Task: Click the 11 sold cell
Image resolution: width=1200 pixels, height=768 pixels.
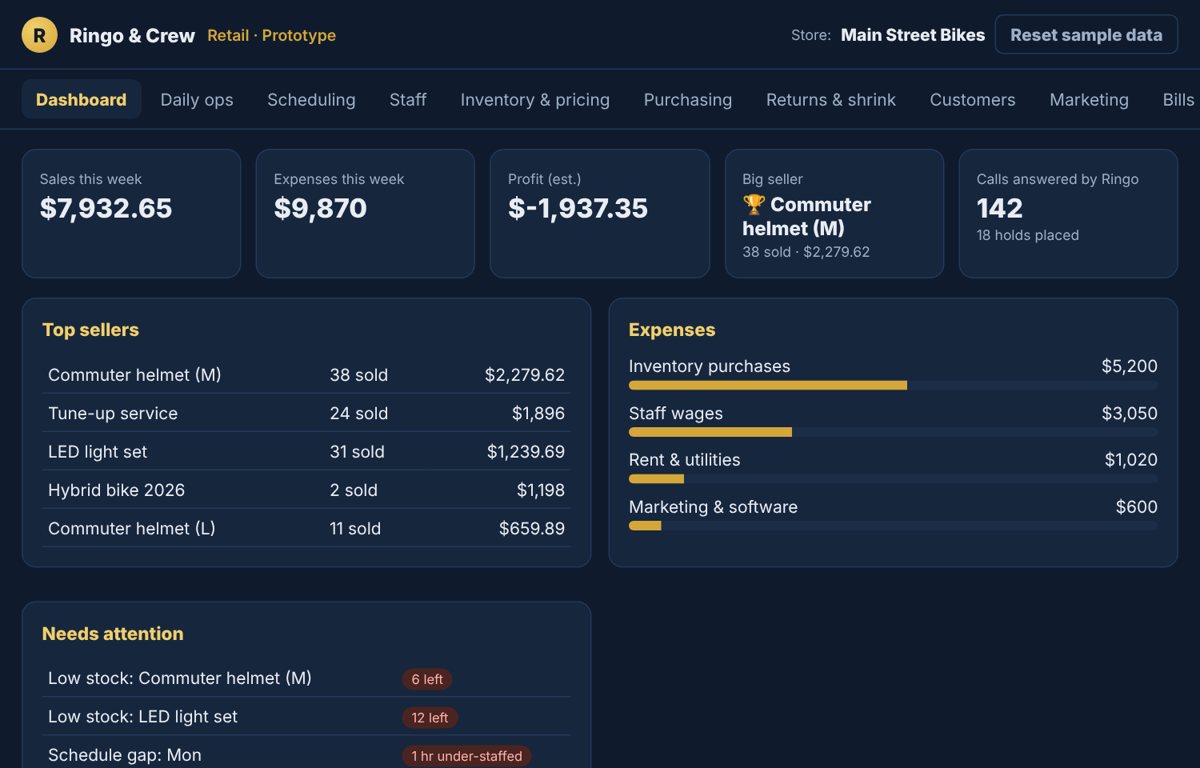Action: 355,528
